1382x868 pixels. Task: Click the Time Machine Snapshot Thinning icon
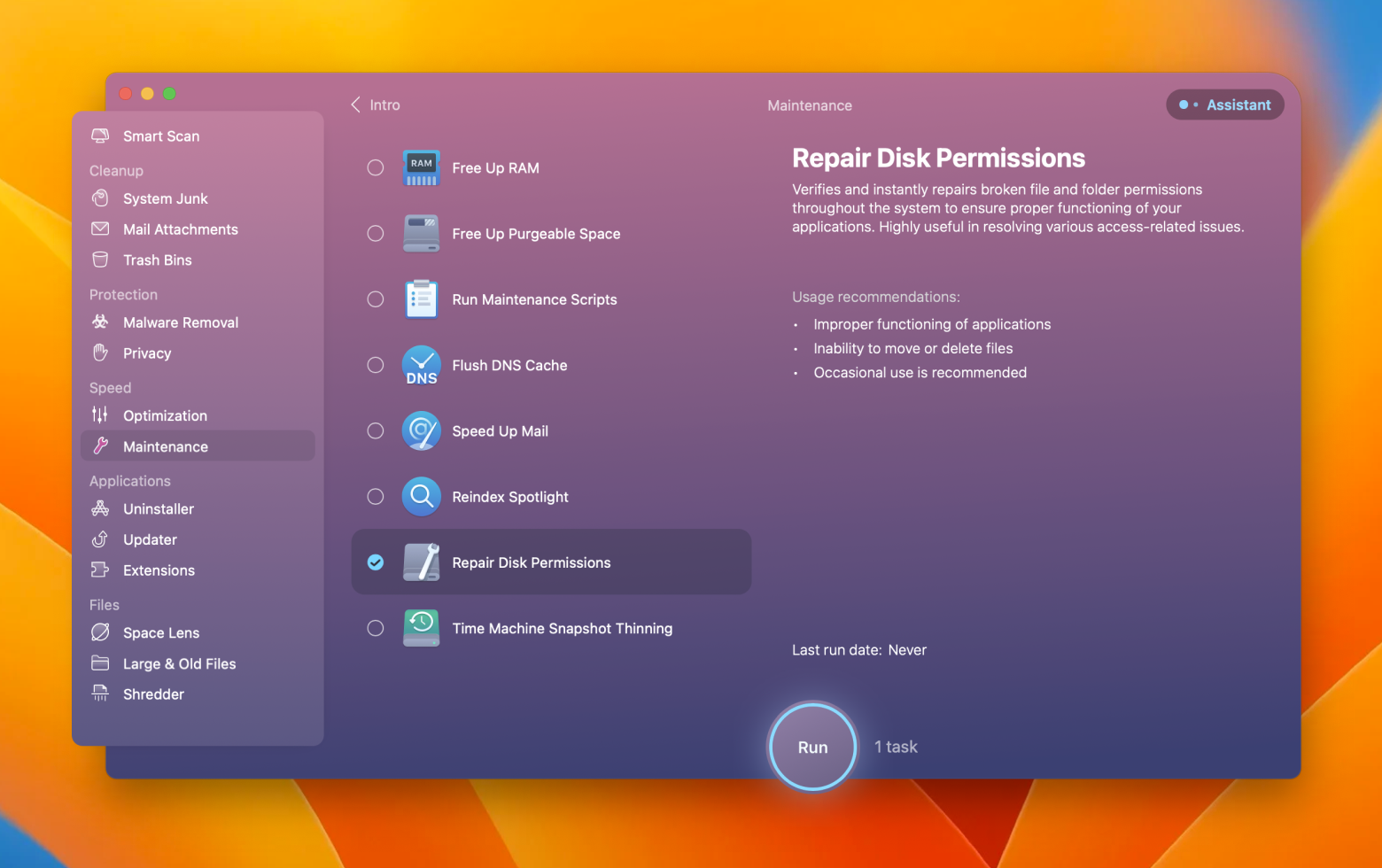click(421, 629)
